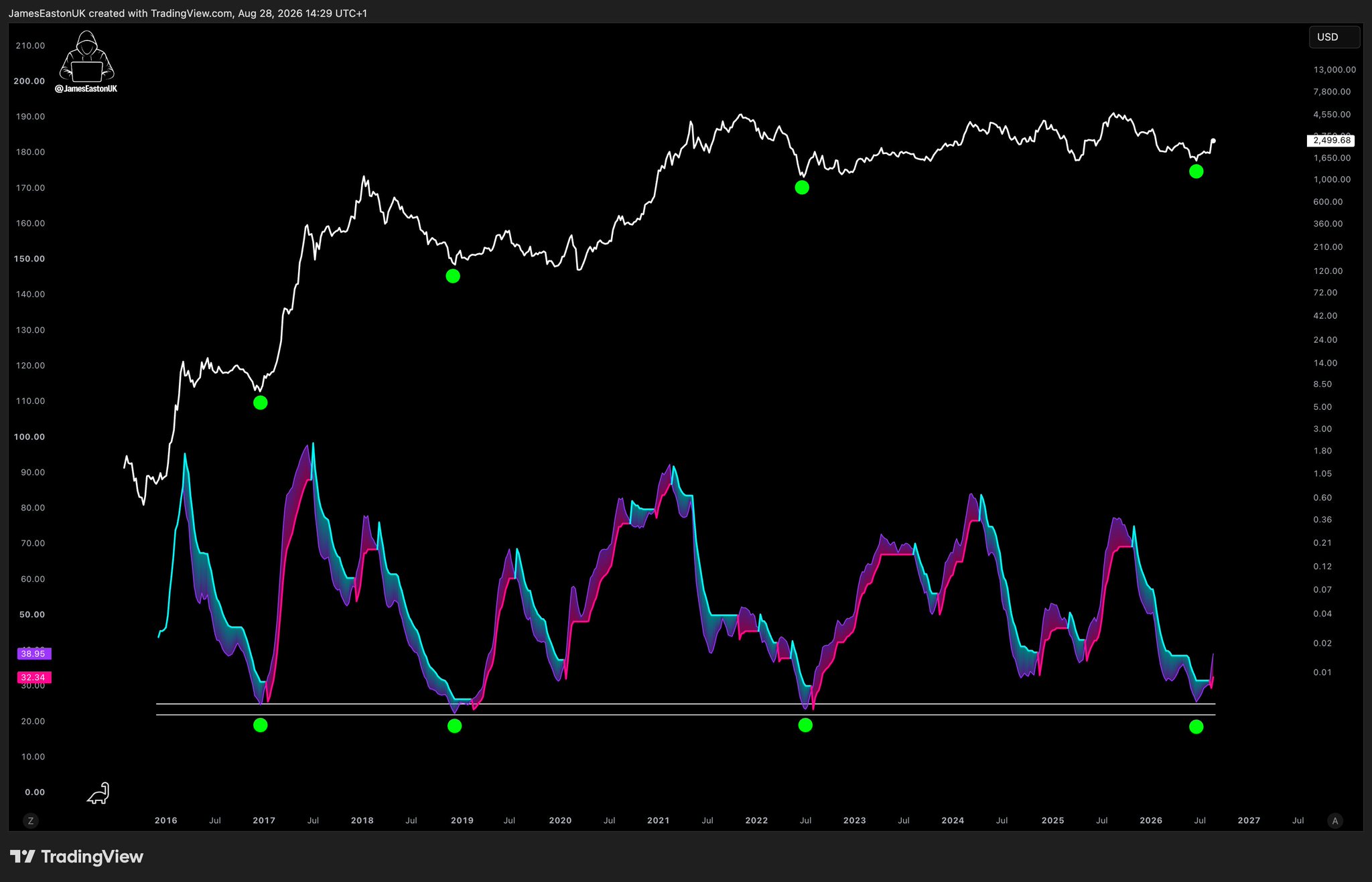Click the Z timezone button
Image resolution: width=1372 pixels, height=882 pixels.
coord(30,820)
